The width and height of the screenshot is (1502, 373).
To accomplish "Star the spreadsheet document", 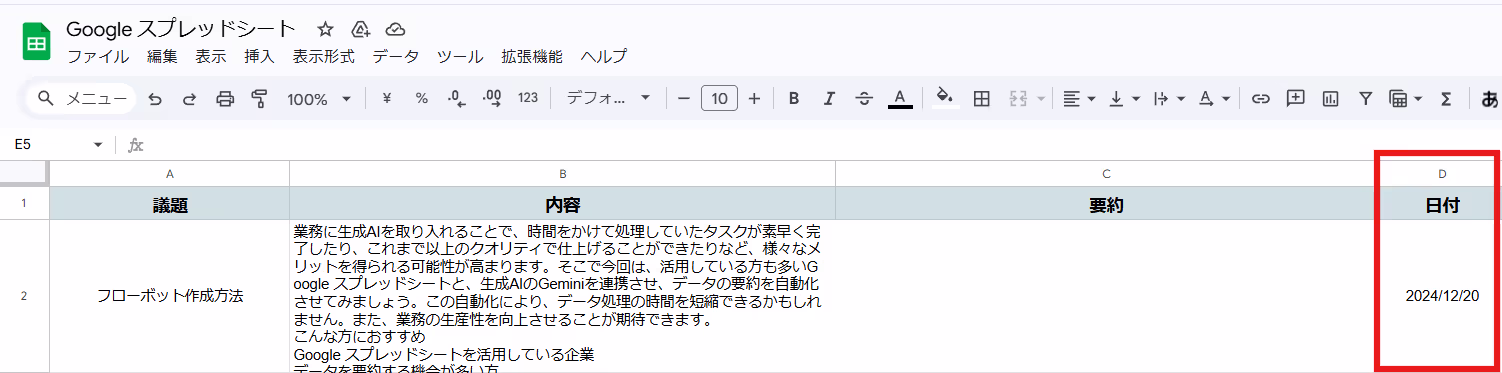I will pos(325,29).
